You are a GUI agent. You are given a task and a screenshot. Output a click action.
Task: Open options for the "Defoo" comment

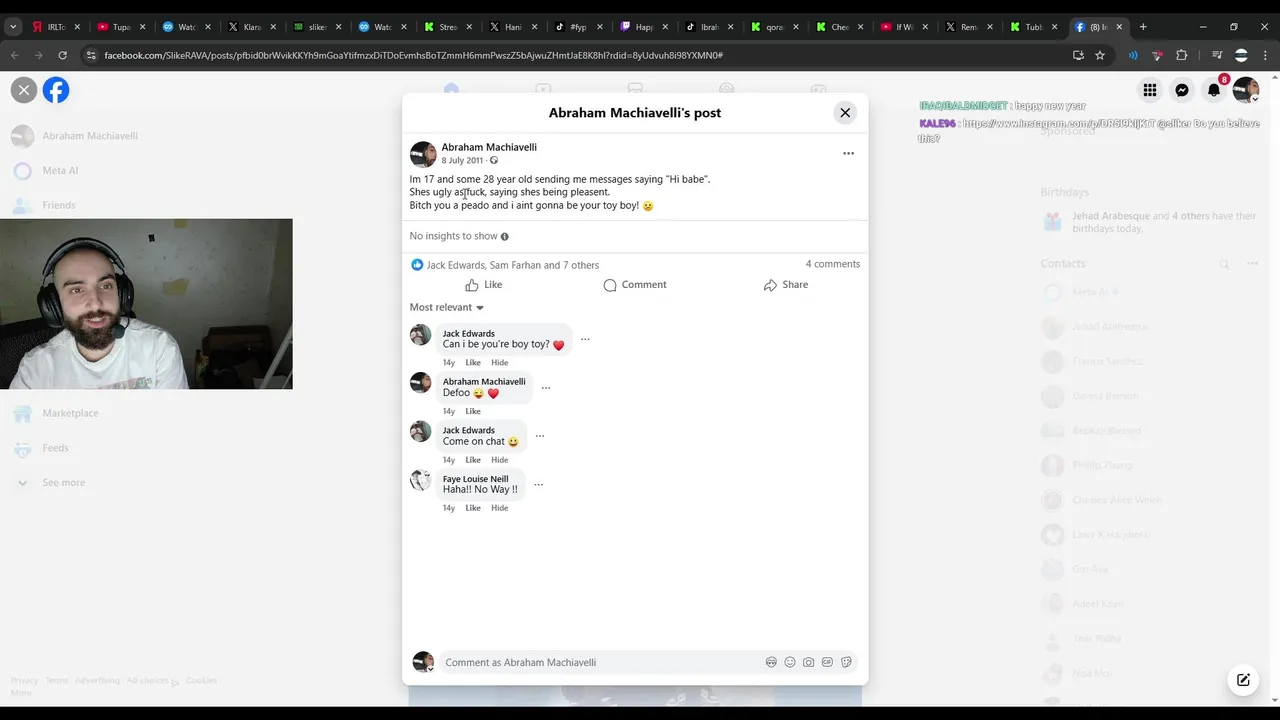545,388
